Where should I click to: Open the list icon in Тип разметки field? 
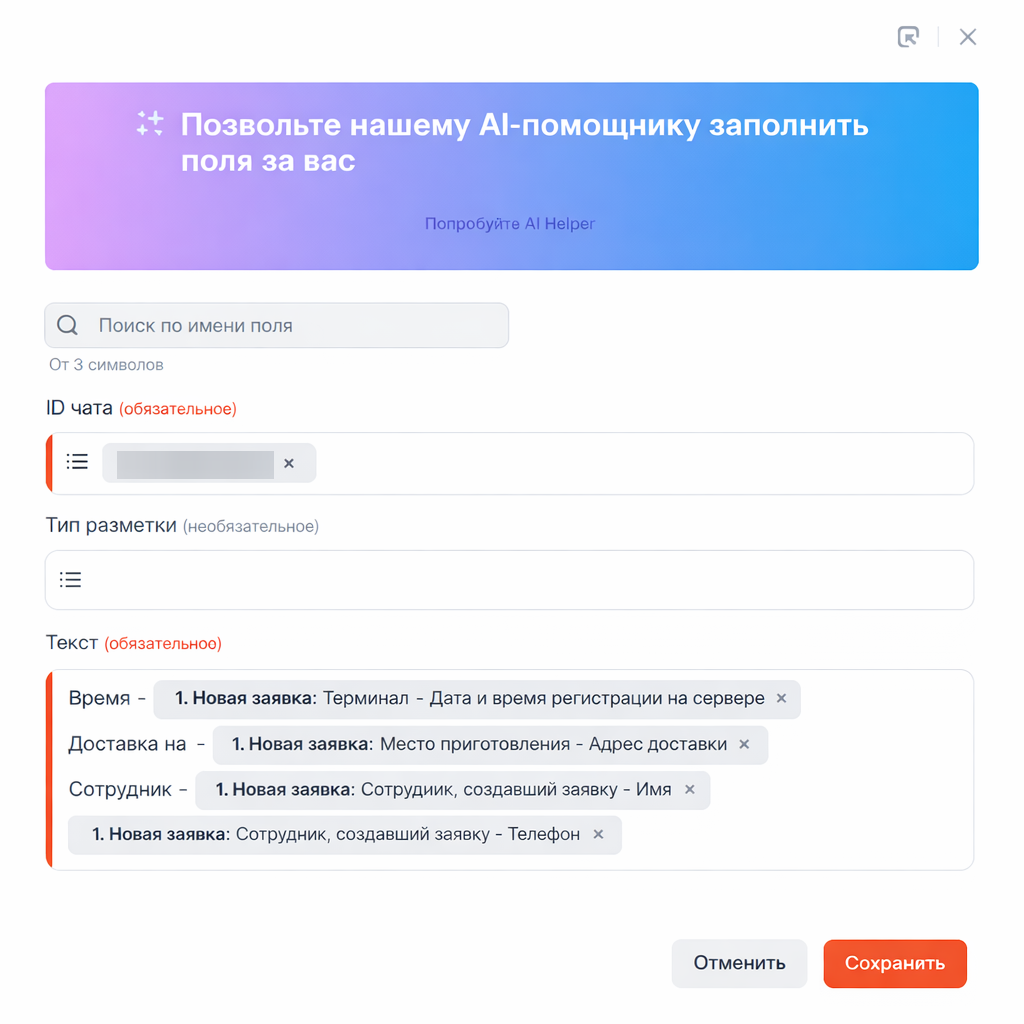tap(71, 579)
